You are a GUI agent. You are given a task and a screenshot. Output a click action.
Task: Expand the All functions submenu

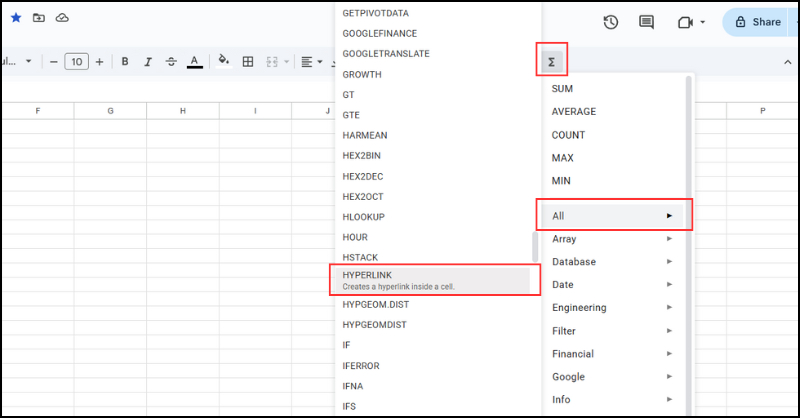(x=612, y=216)
